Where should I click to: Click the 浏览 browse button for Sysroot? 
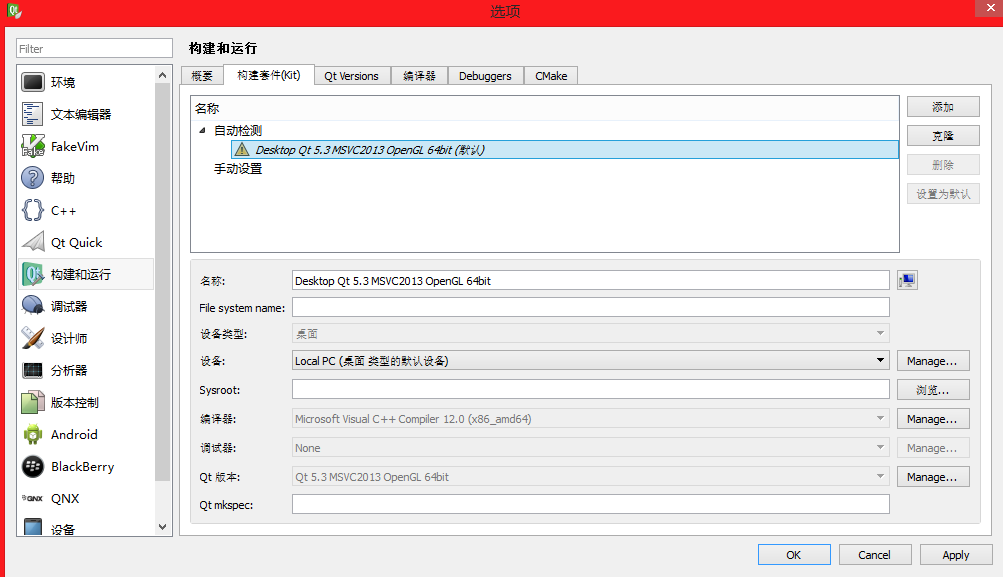coord(933,390)
